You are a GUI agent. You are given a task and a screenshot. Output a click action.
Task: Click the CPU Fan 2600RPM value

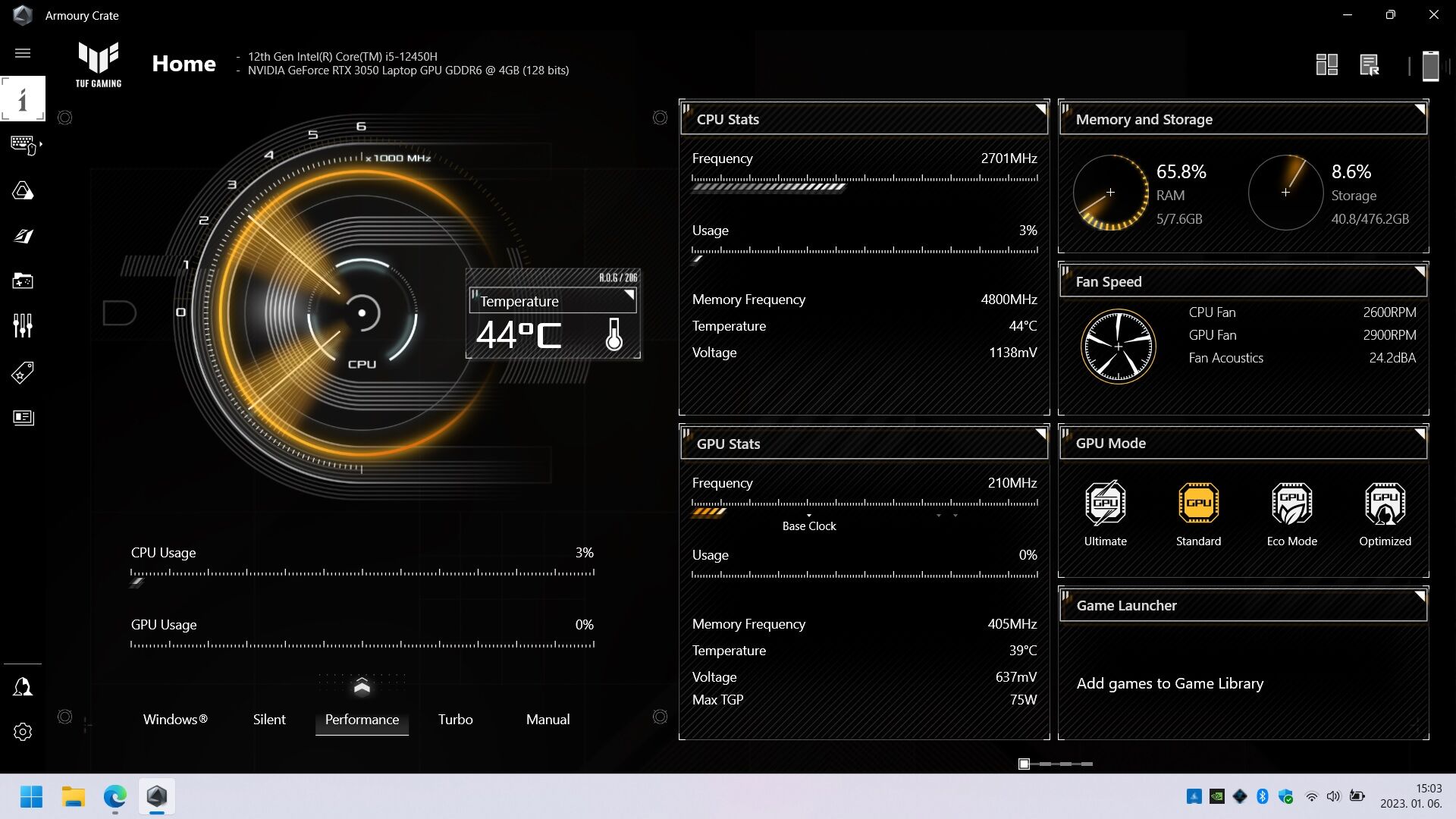[1389, 312]
